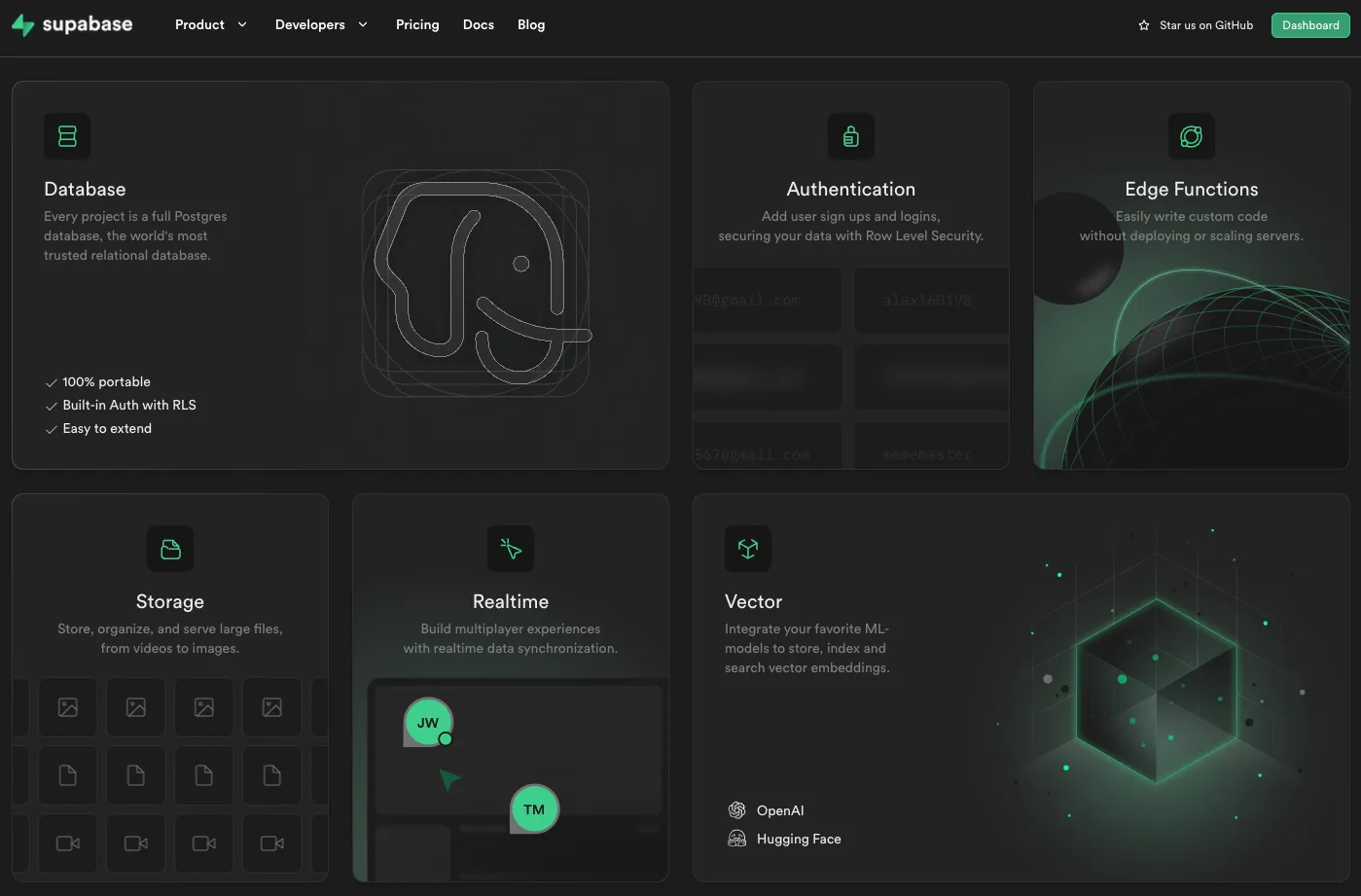Go to the Blog page
Viewport: 1361px width, 896px height.
(x=531, y=25)
